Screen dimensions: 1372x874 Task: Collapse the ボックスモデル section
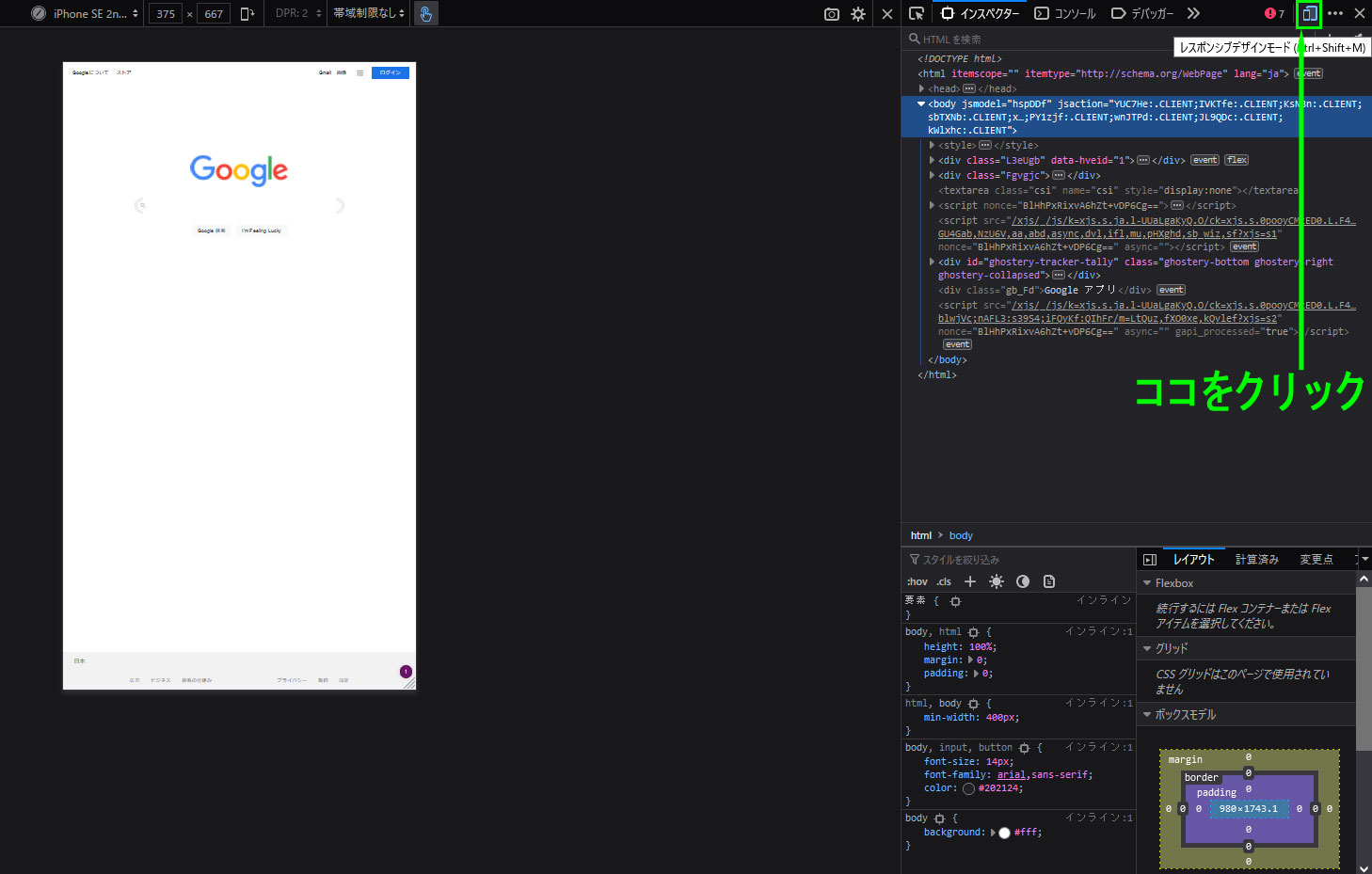coord(1147,715)
